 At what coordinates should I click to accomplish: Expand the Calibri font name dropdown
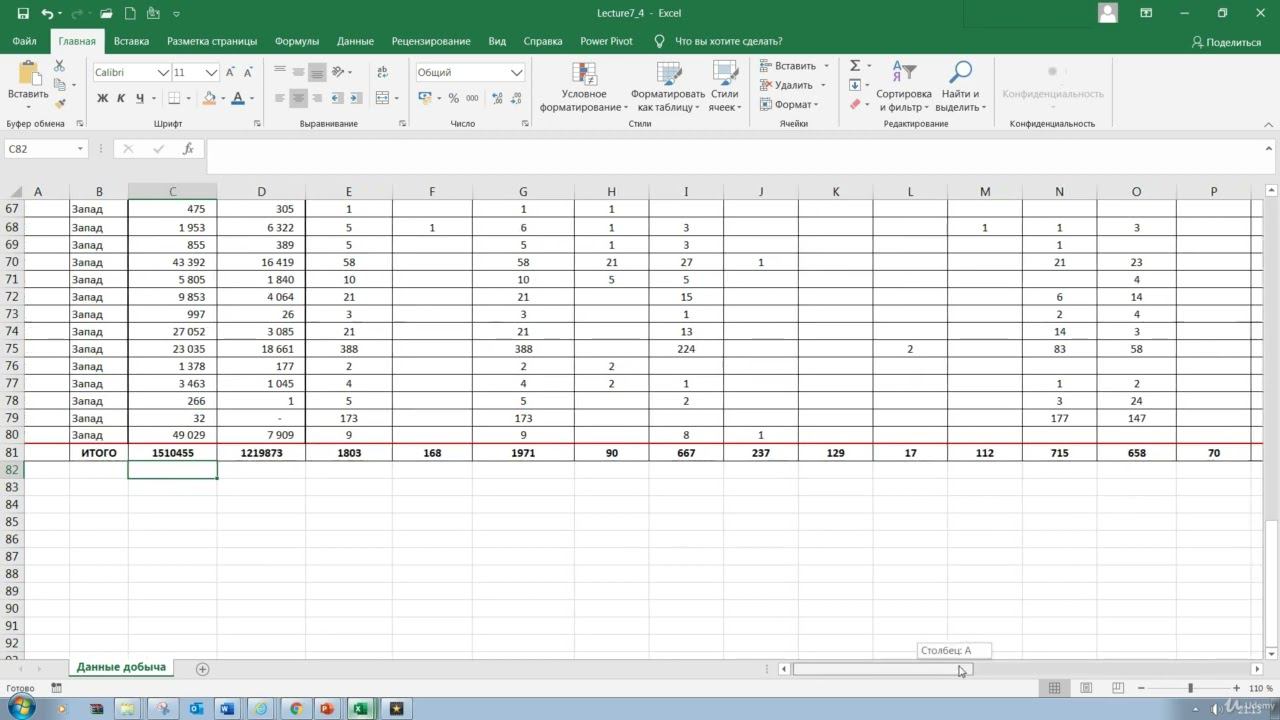[x=163, y=73]
